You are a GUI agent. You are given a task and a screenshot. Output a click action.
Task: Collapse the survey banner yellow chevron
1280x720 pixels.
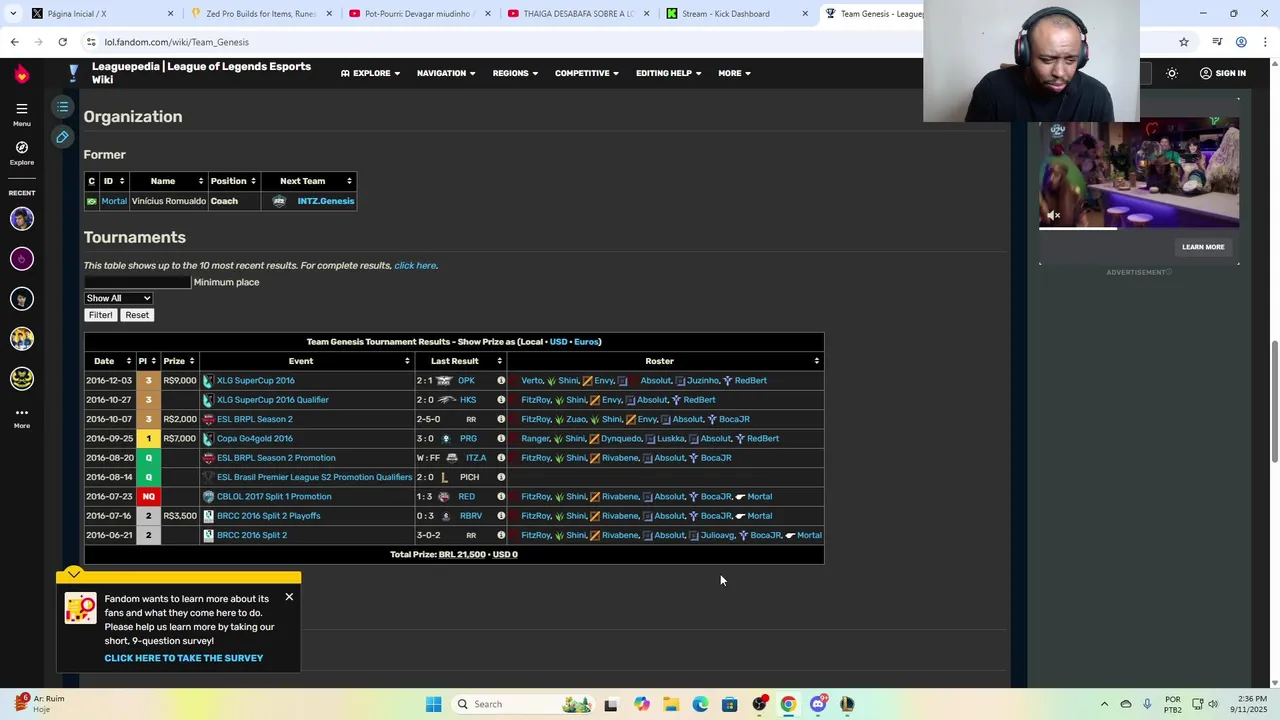click(74, 574)
